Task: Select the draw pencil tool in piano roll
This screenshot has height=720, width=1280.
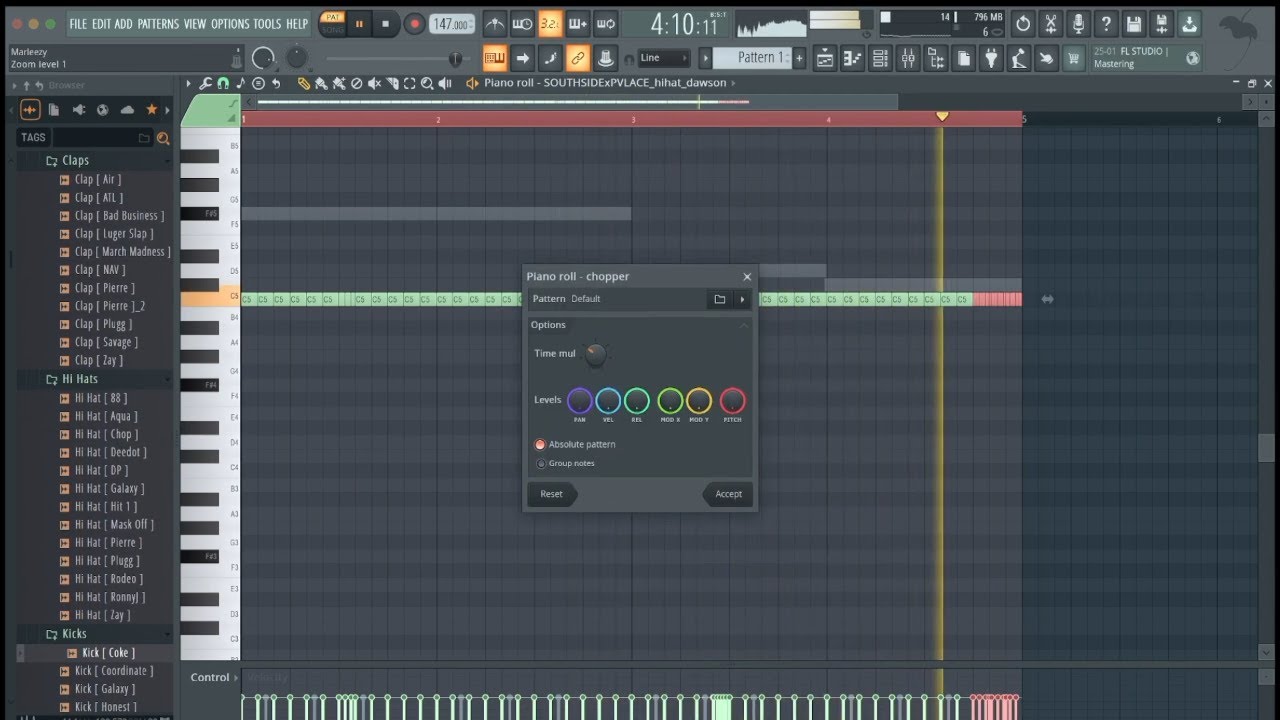Action: click(x=304, y=83)
